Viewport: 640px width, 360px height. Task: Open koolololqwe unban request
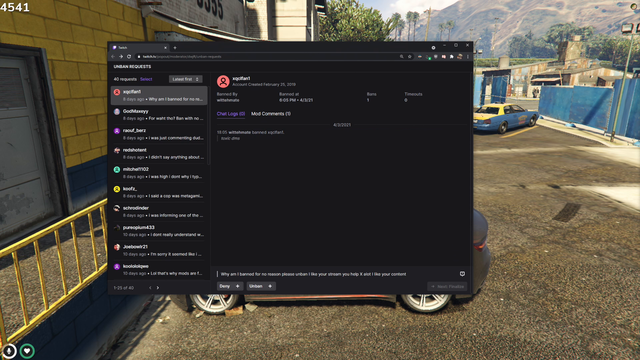pos(159,270)
